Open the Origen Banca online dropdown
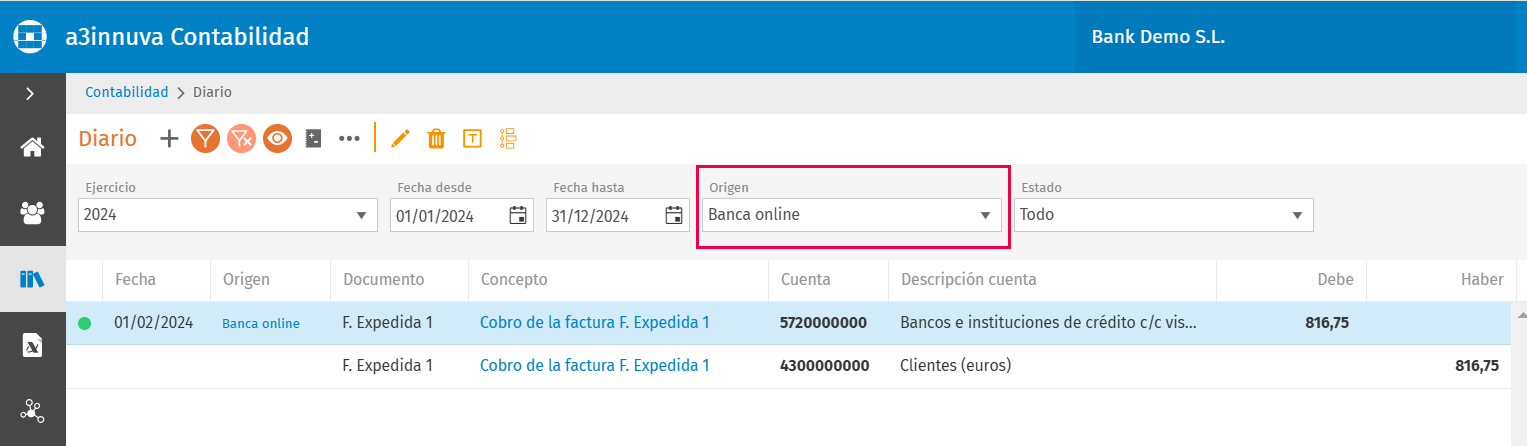Viewport: 1527px width, 446px height. [852, 214]
